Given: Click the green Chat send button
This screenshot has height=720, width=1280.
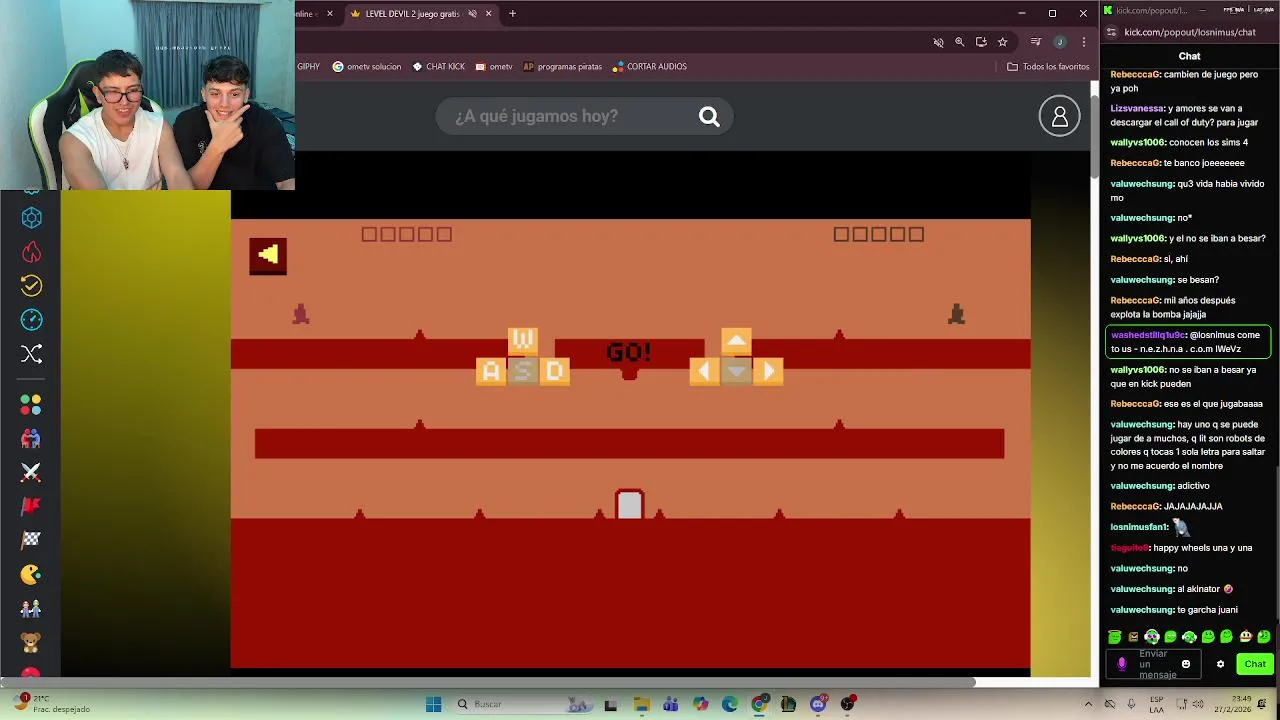Looking at the screenshot, I should click(1254, 664).
